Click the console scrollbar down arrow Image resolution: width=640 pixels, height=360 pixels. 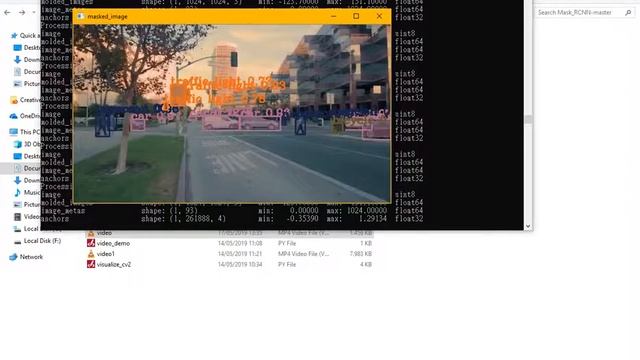(529, 226)
